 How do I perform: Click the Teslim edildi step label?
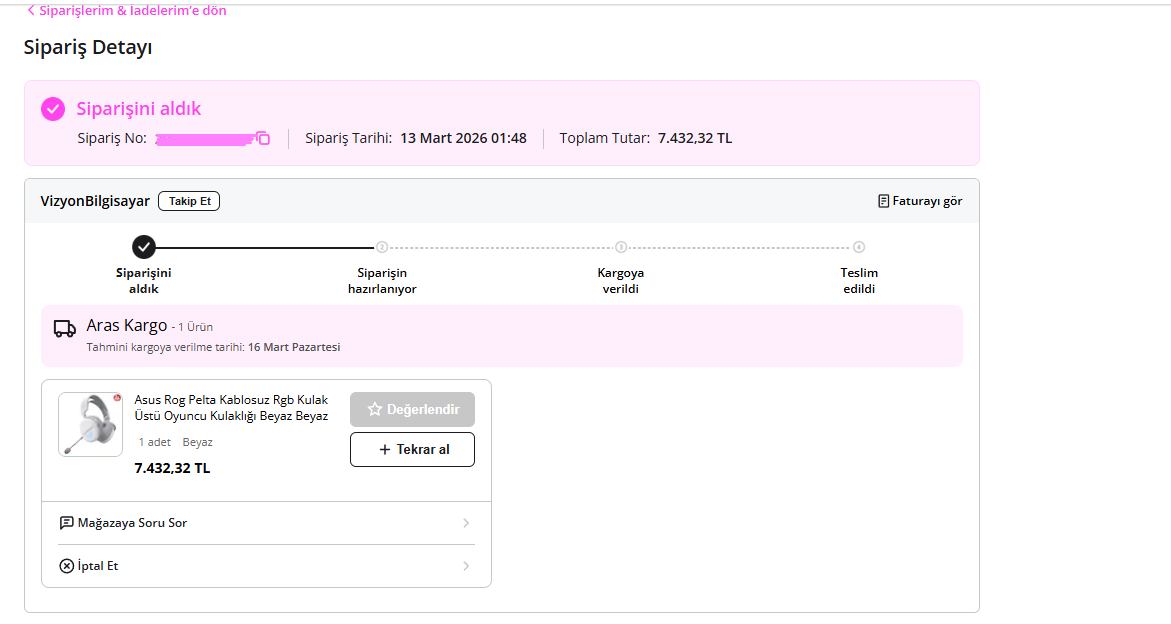click(x=859, y=281)
